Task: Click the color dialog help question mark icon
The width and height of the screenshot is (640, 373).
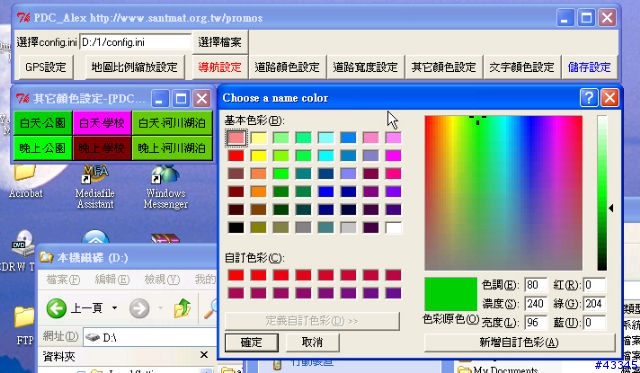Action: [589, 98]
